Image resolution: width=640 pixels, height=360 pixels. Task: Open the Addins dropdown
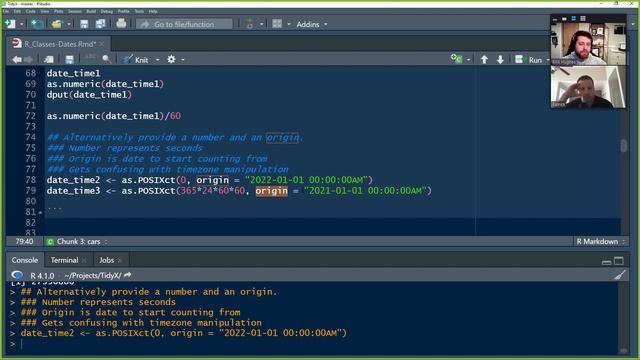pos(312,24)
